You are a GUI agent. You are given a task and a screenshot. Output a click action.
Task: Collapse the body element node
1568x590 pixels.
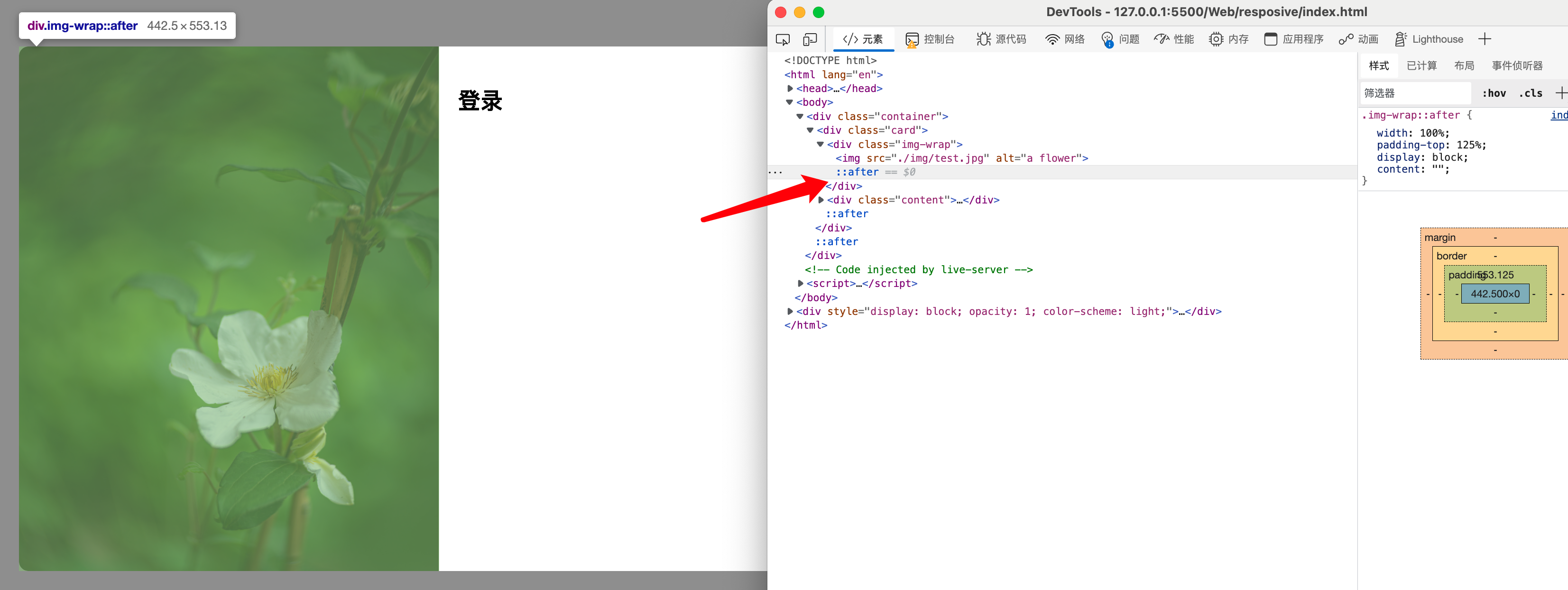pos(790,102)
